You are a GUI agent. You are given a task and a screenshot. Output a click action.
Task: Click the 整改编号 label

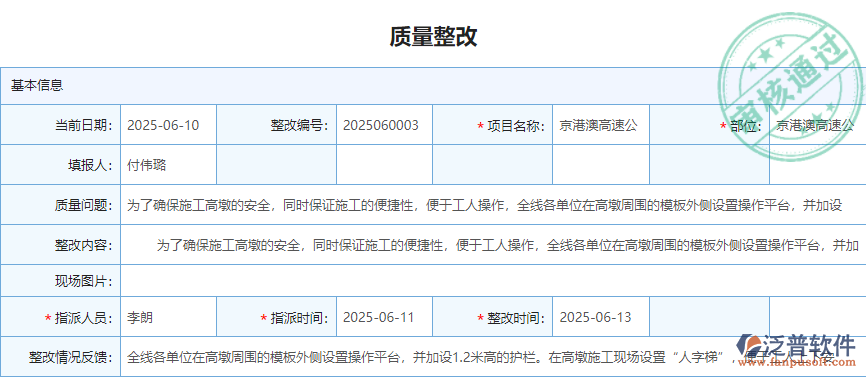coord(299,125)
